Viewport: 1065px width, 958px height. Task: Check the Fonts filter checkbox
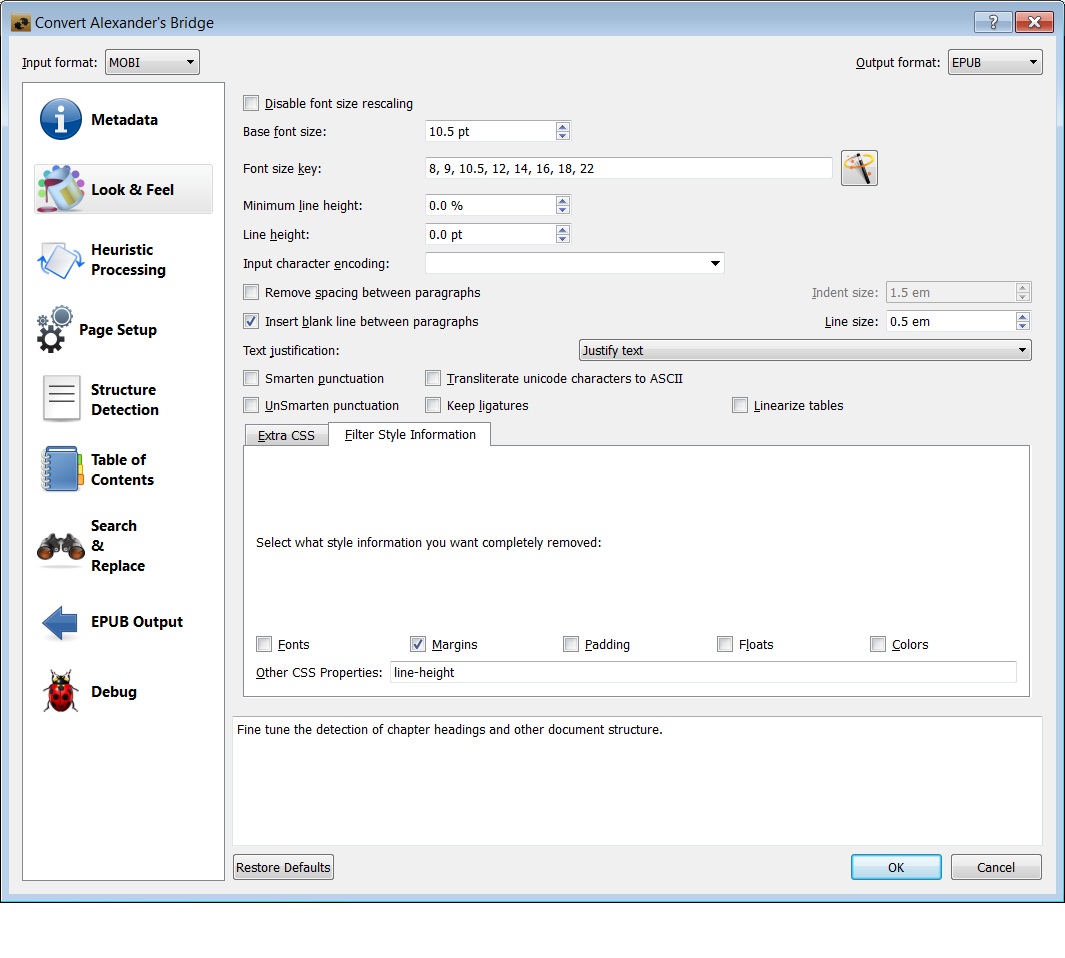tap(264, 644)
